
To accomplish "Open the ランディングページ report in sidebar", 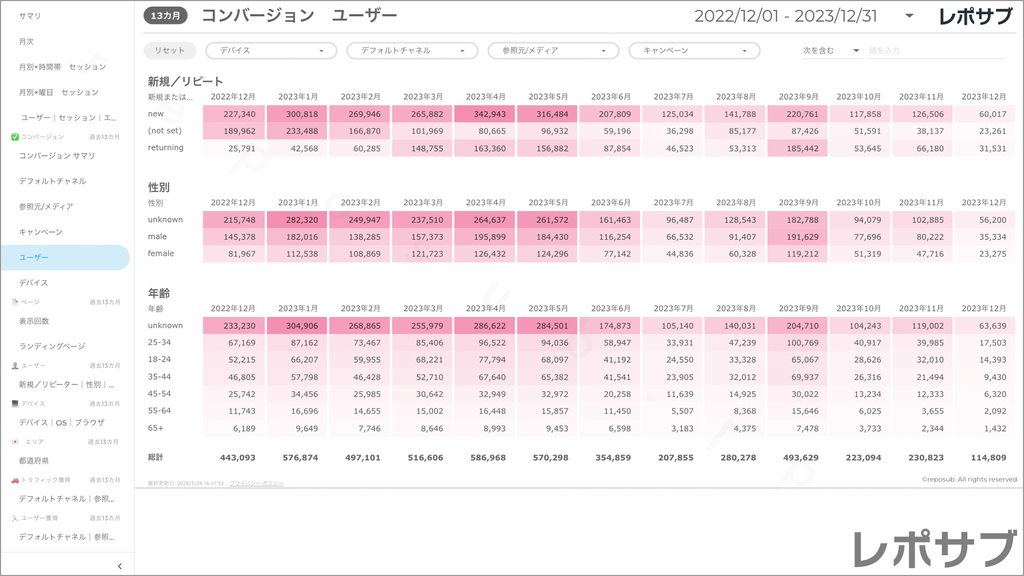I will 52,346.
